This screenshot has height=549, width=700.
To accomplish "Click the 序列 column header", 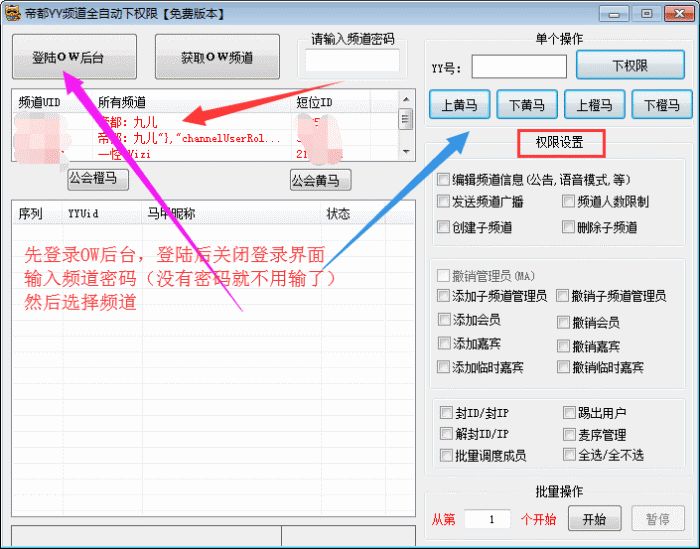I will pyautogui.click(x=38, y=214).
